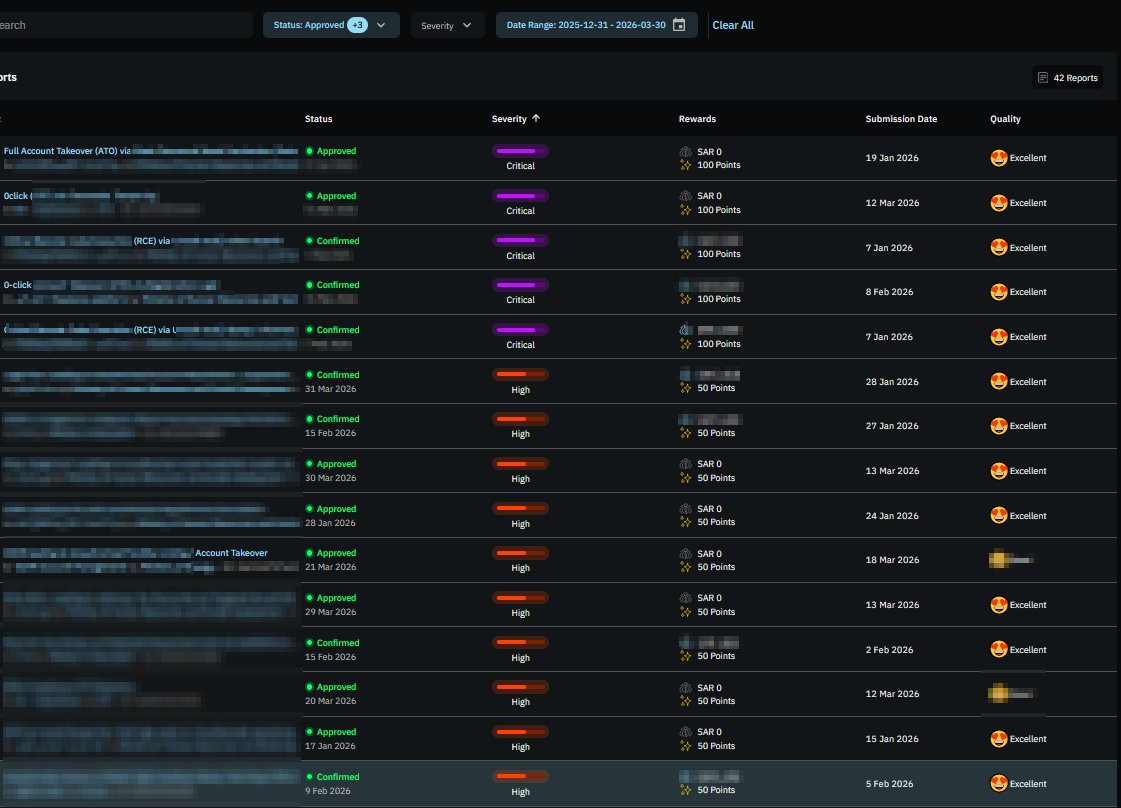Select submission date 18 Mar 2026
1121x808 pixels.
point(892,560)
